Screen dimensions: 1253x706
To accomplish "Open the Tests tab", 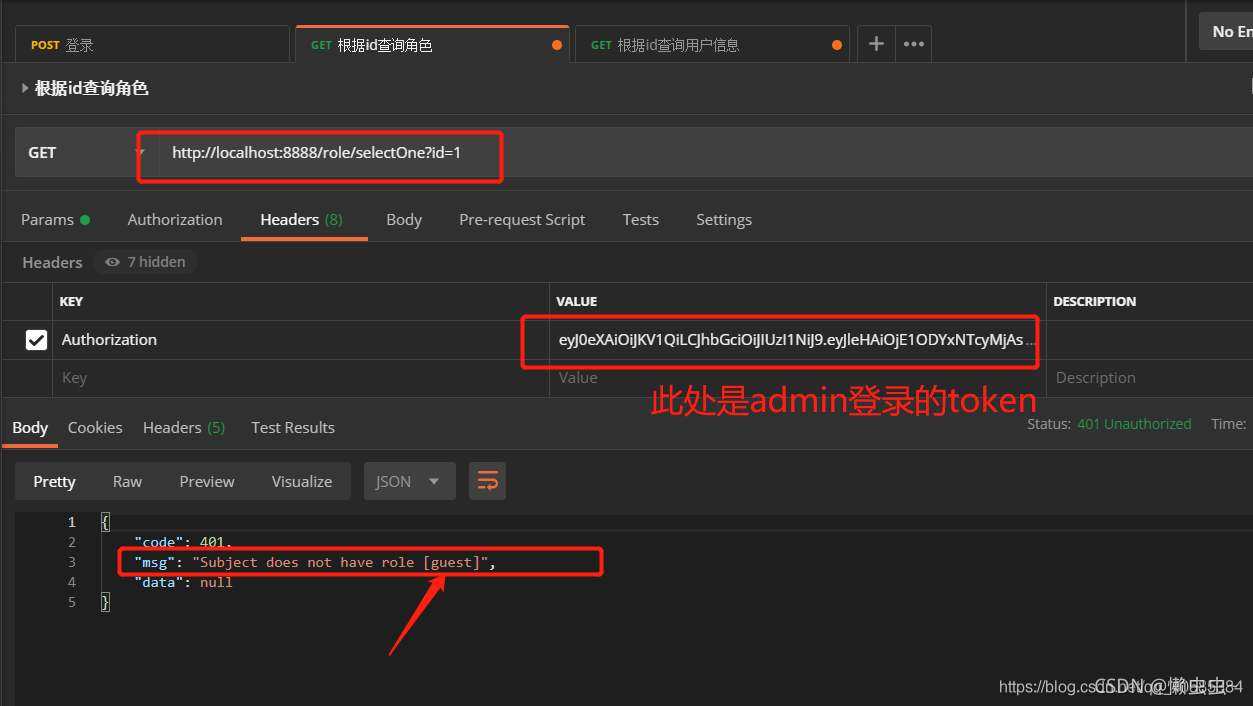I will tap(640, 220).
